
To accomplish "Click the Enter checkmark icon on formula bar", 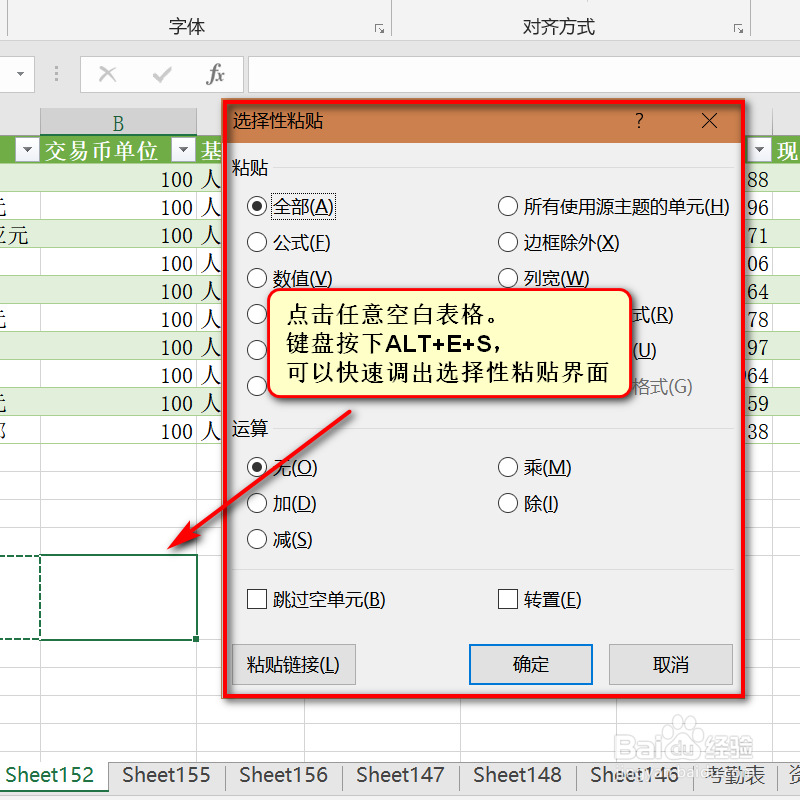I will tap(162, 74).
